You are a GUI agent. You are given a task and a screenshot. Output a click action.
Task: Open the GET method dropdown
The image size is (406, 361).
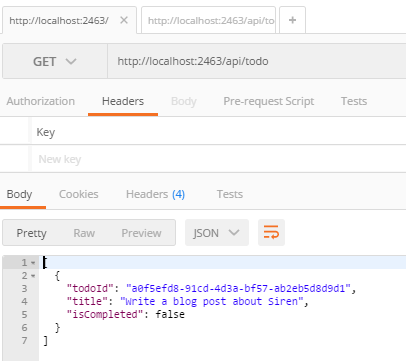(x=55, y=62)
